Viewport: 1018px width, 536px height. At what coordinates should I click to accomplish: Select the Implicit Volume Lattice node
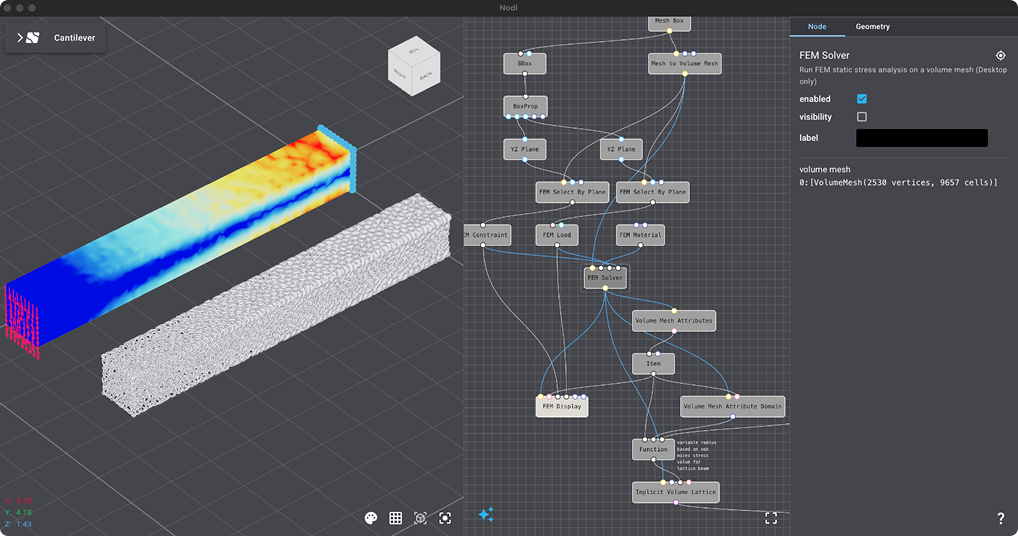pos(675,491)
